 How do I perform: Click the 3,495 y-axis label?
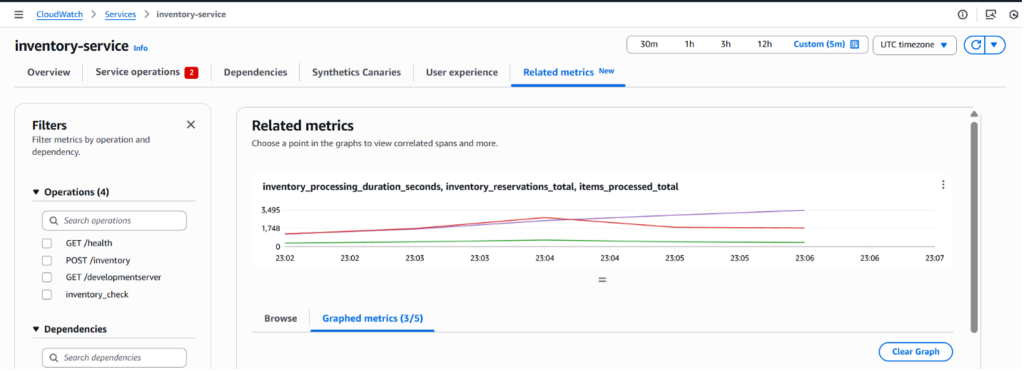point(270,210)
